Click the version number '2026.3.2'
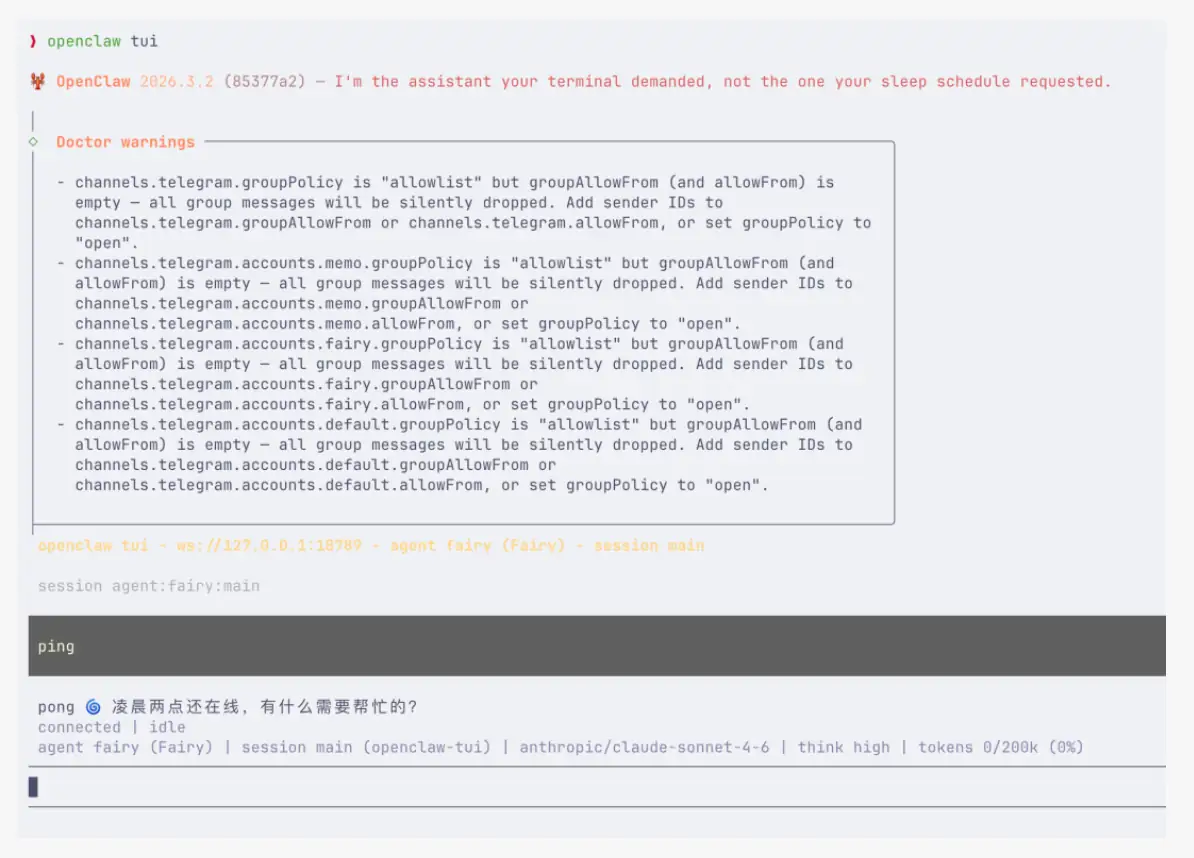The height and width of the screenshot is (858, 1194). tap(177, 81)
